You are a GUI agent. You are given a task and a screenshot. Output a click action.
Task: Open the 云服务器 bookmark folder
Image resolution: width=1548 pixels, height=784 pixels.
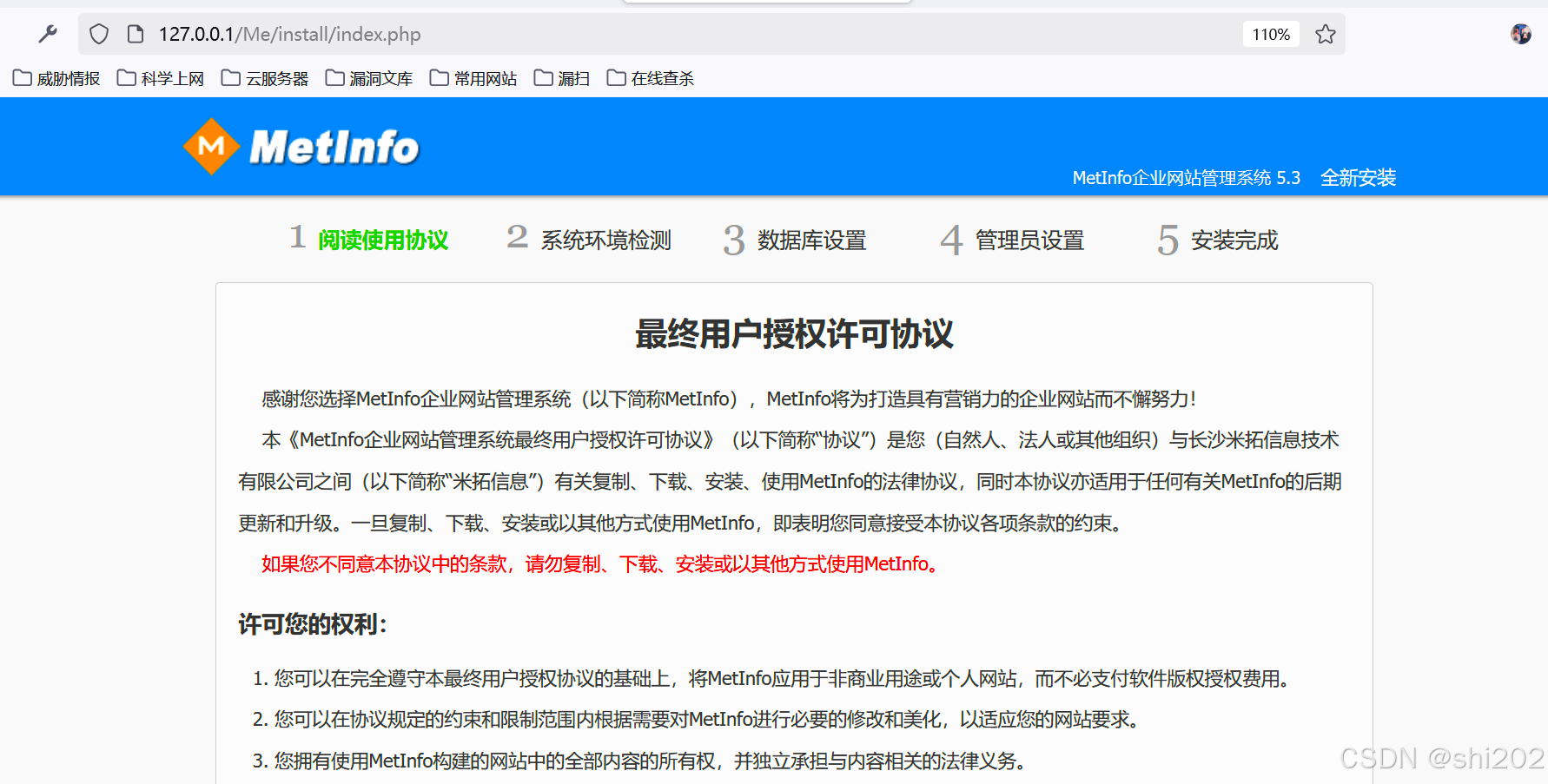click(265, 78)
